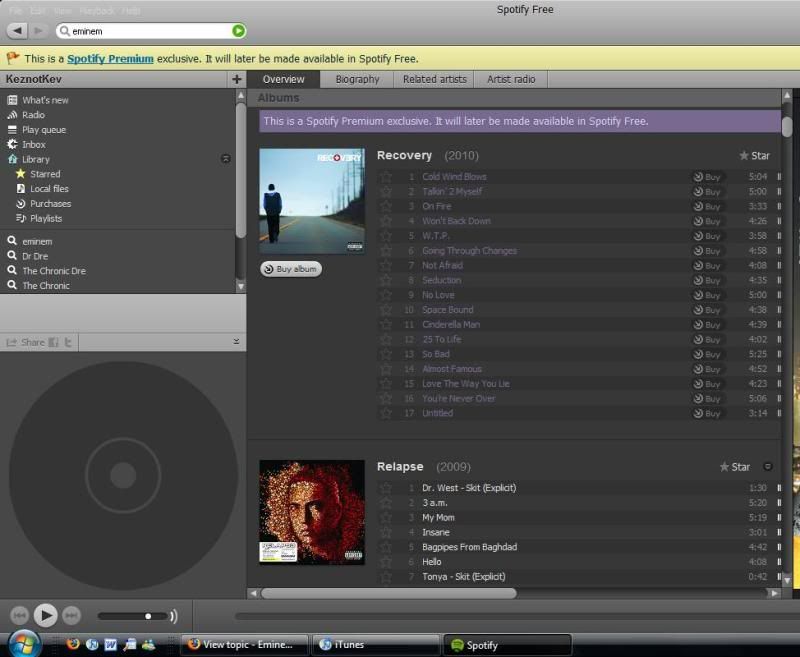Click the volume slider handle
This screenshot has width=800, height=657.
(148, 616)
